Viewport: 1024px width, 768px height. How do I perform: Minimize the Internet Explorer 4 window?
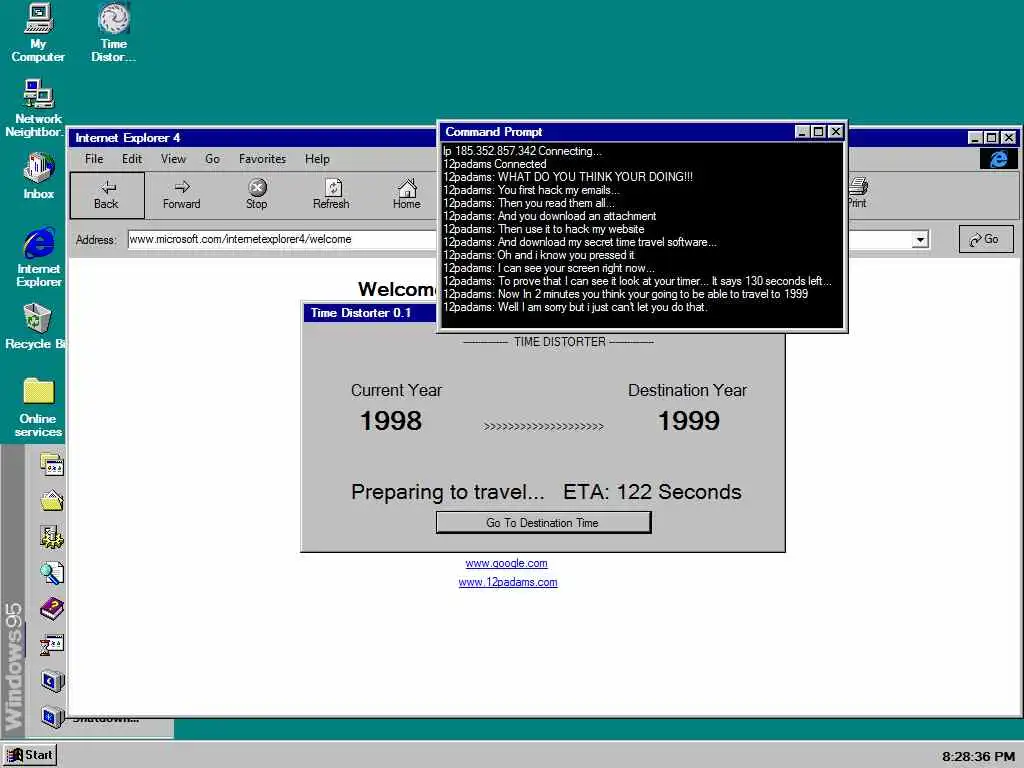975,138
